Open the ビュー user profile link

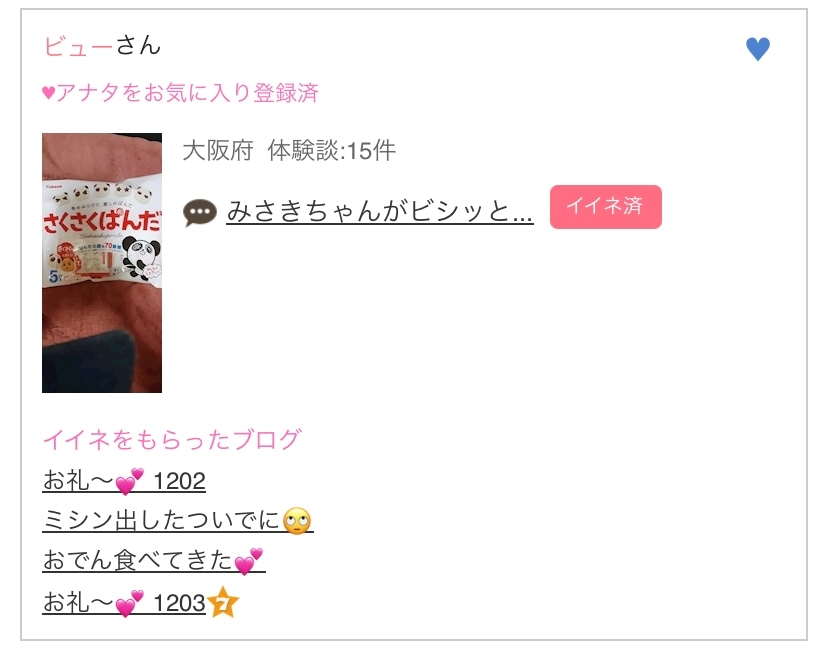(x=78, y=45)
